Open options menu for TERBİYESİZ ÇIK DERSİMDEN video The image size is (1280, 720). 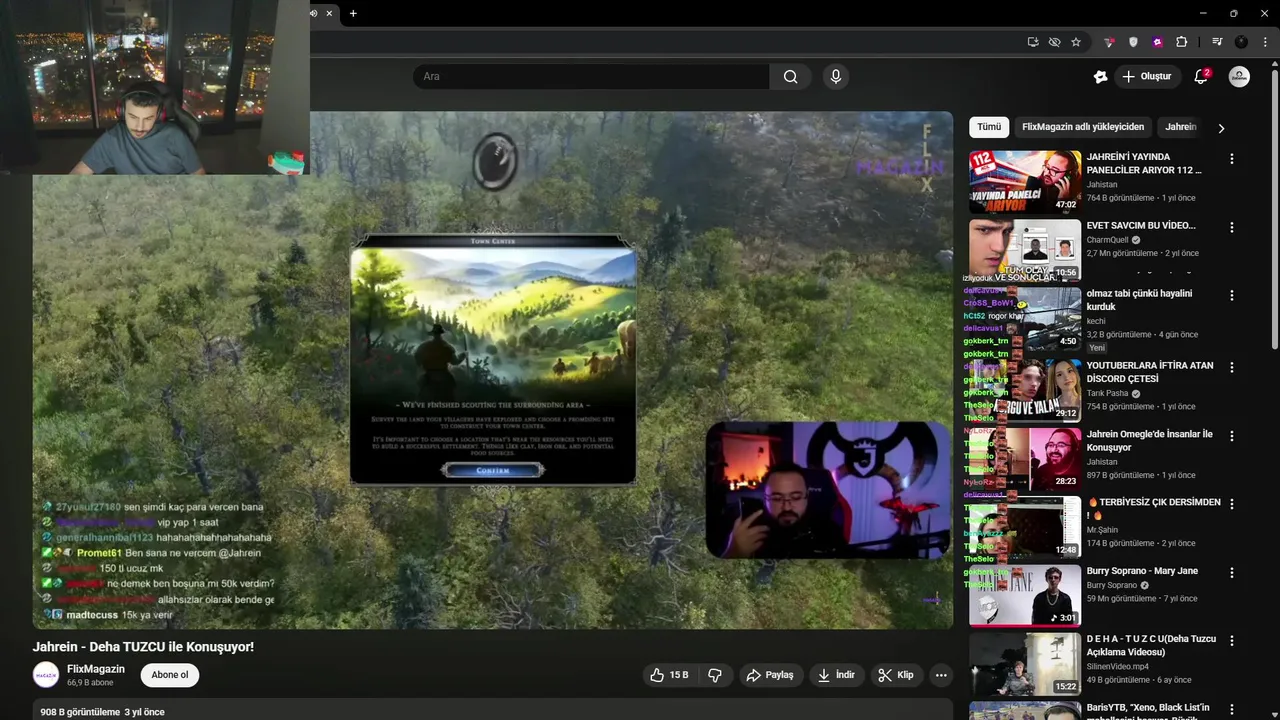(1231, 504)
